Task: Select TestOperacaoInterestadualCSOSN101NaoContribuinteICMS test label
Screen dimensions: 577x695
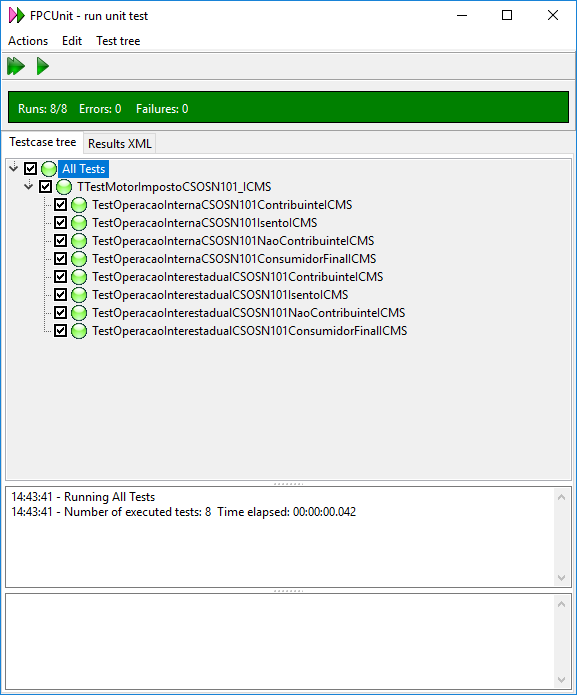Action: pyautogui.click(x=249, y=313)
